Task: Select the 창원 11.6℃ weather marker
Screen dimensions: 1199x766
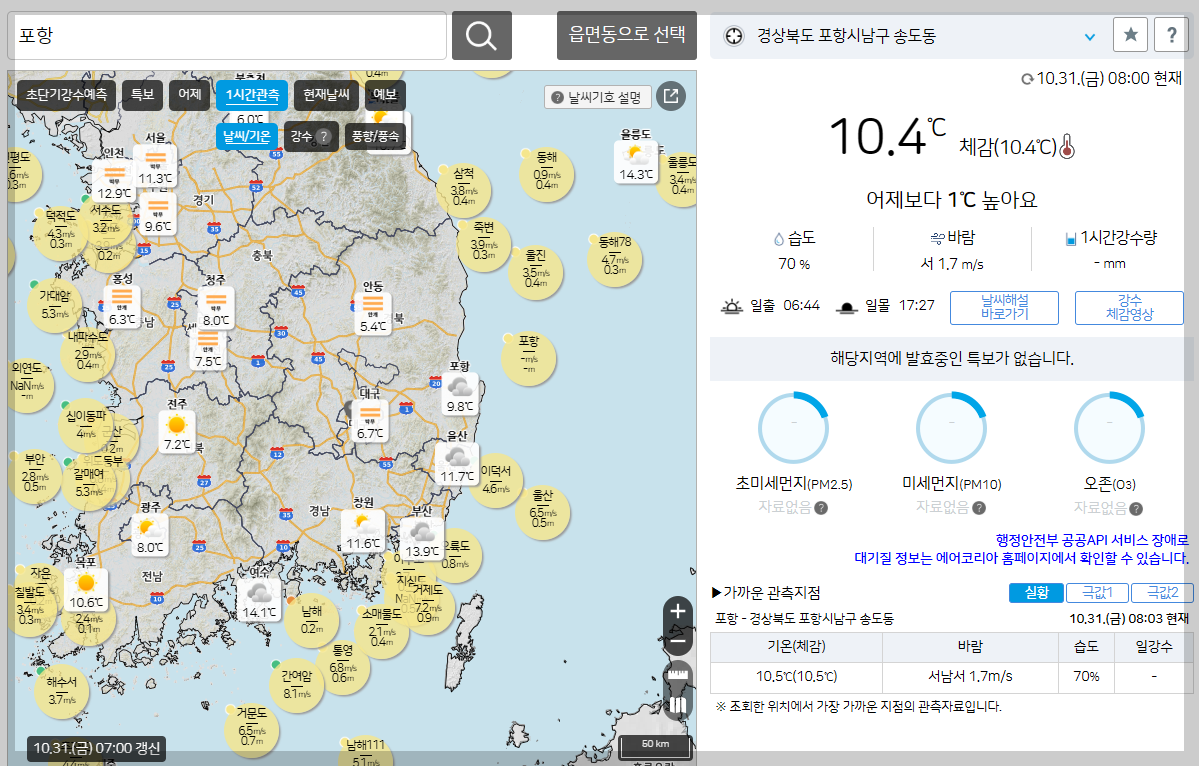Action: 363,531
